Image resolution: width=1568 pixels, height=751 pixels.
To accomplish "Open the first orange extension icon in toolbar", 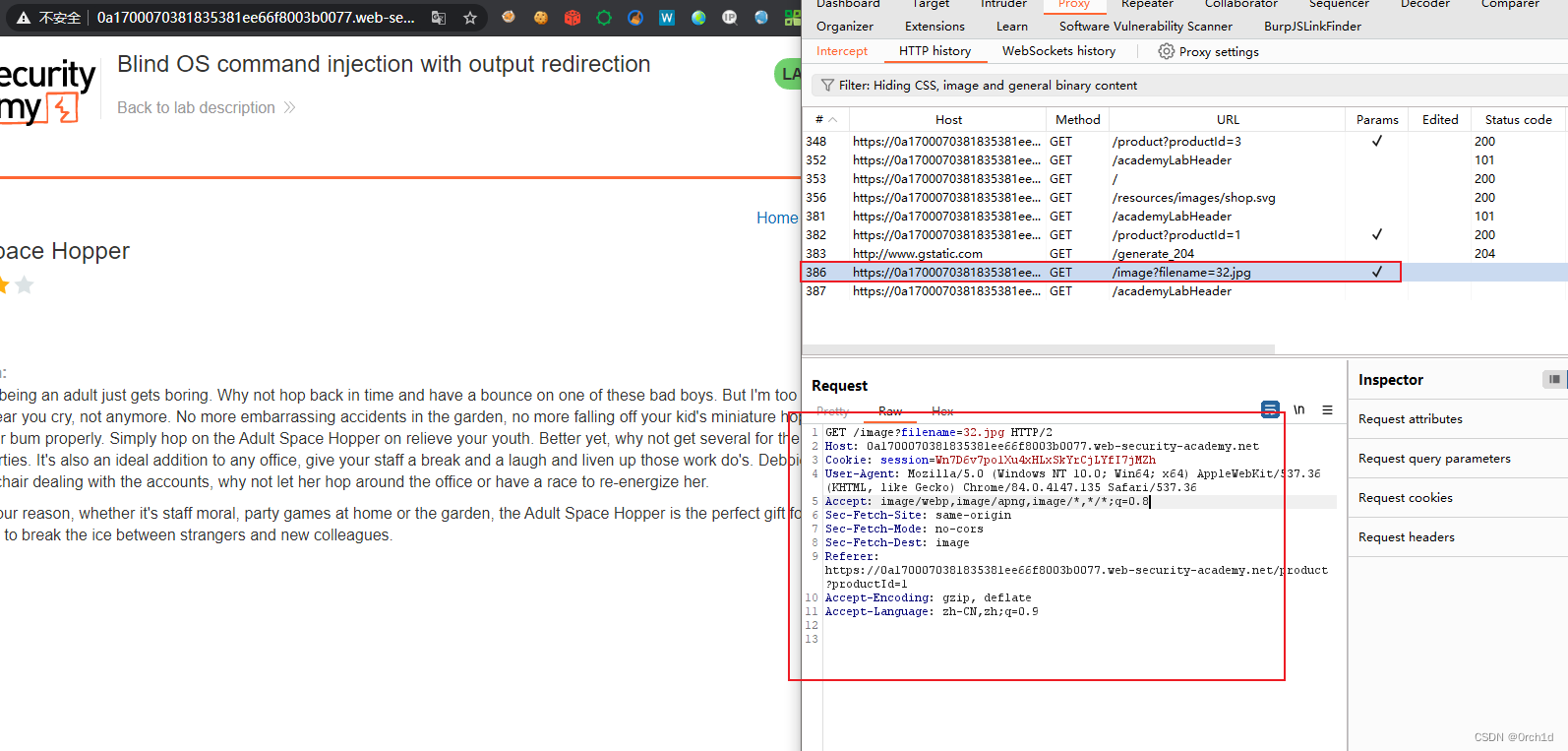I will [x=509, y=18].
